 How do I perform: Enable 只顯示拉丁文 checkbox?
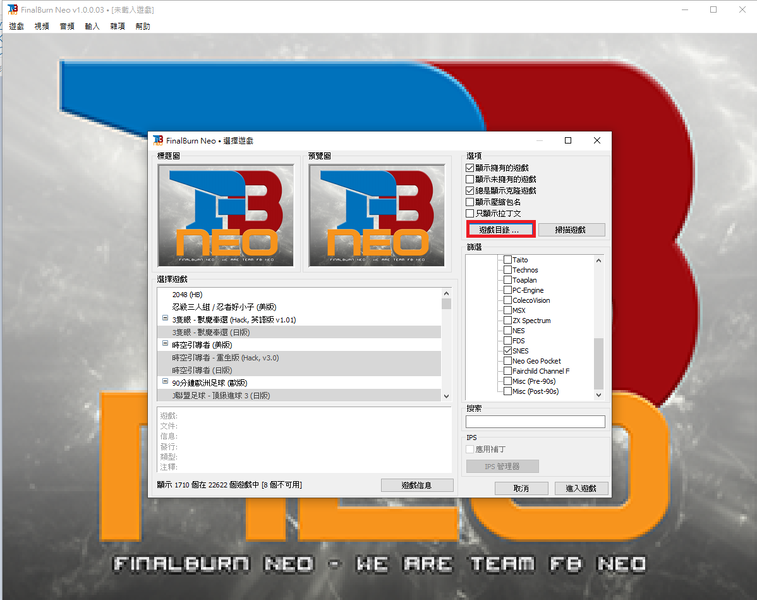pos(470,213)
